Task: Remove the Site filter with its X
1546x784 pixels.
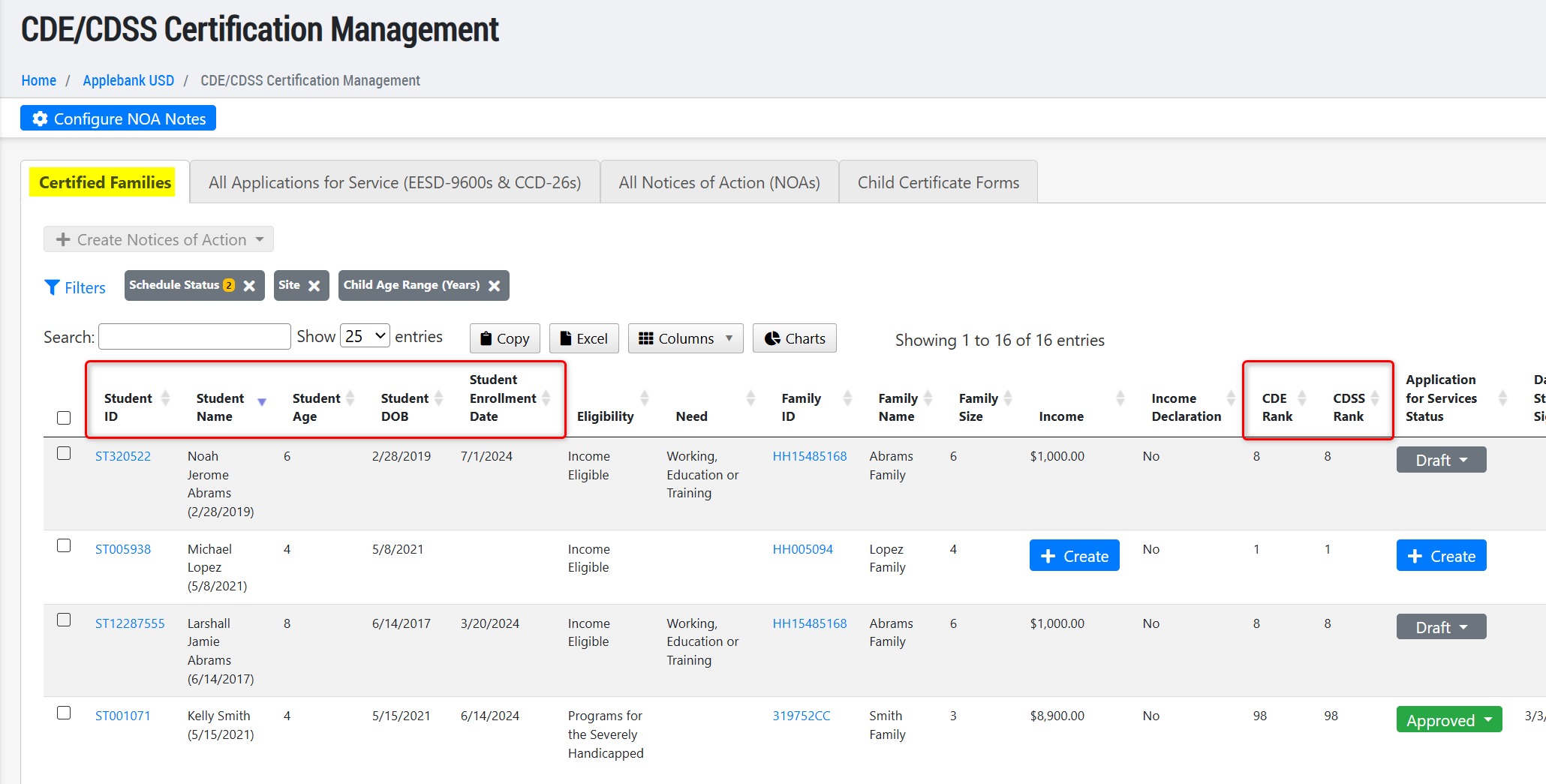Action: pyautogui.click(x=314, y=286)
